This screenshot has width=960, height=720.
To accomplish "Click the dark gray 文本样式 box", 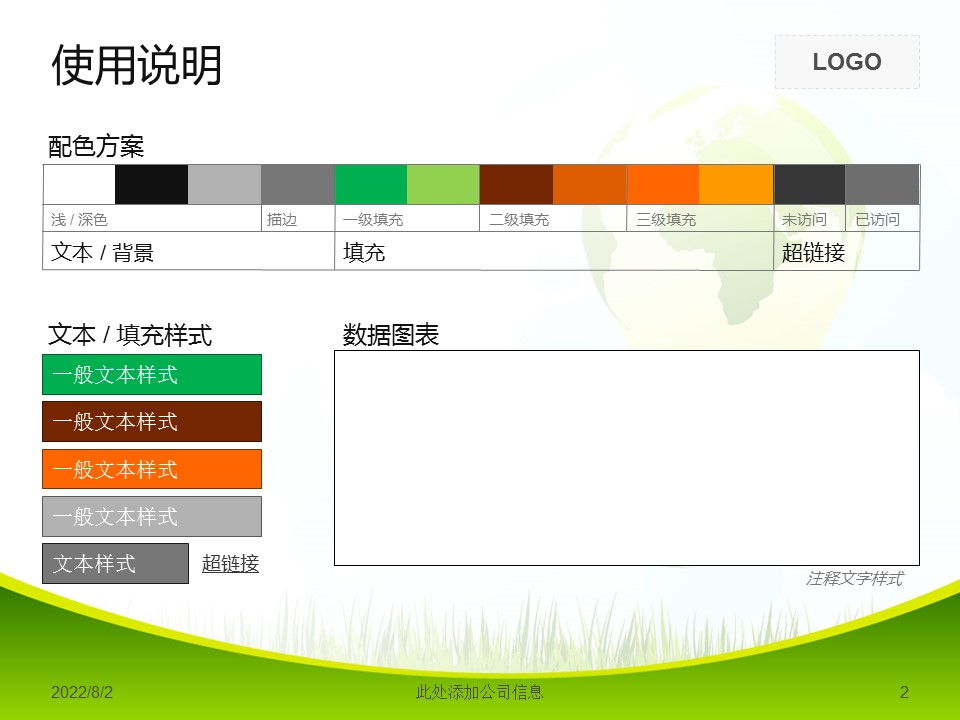I will [115, 563].
